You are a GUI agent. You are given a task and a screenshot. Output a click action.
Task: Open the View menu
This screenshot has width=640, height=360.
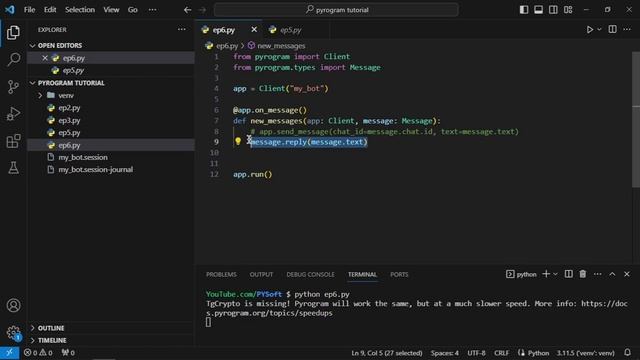(111, 10)
